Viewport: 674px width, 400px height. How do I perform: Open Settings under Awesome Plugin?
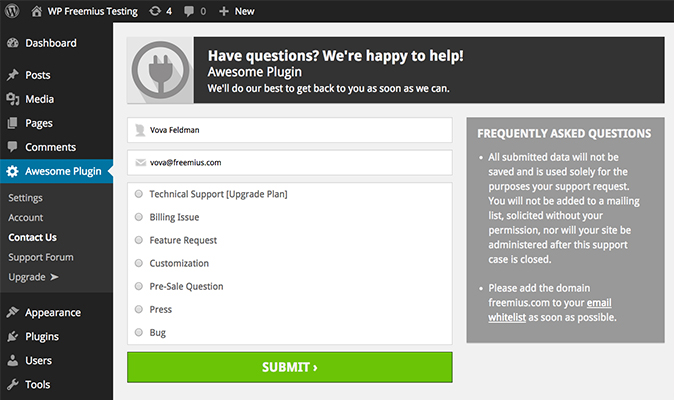pyautogui.click(x=25, y=198)
